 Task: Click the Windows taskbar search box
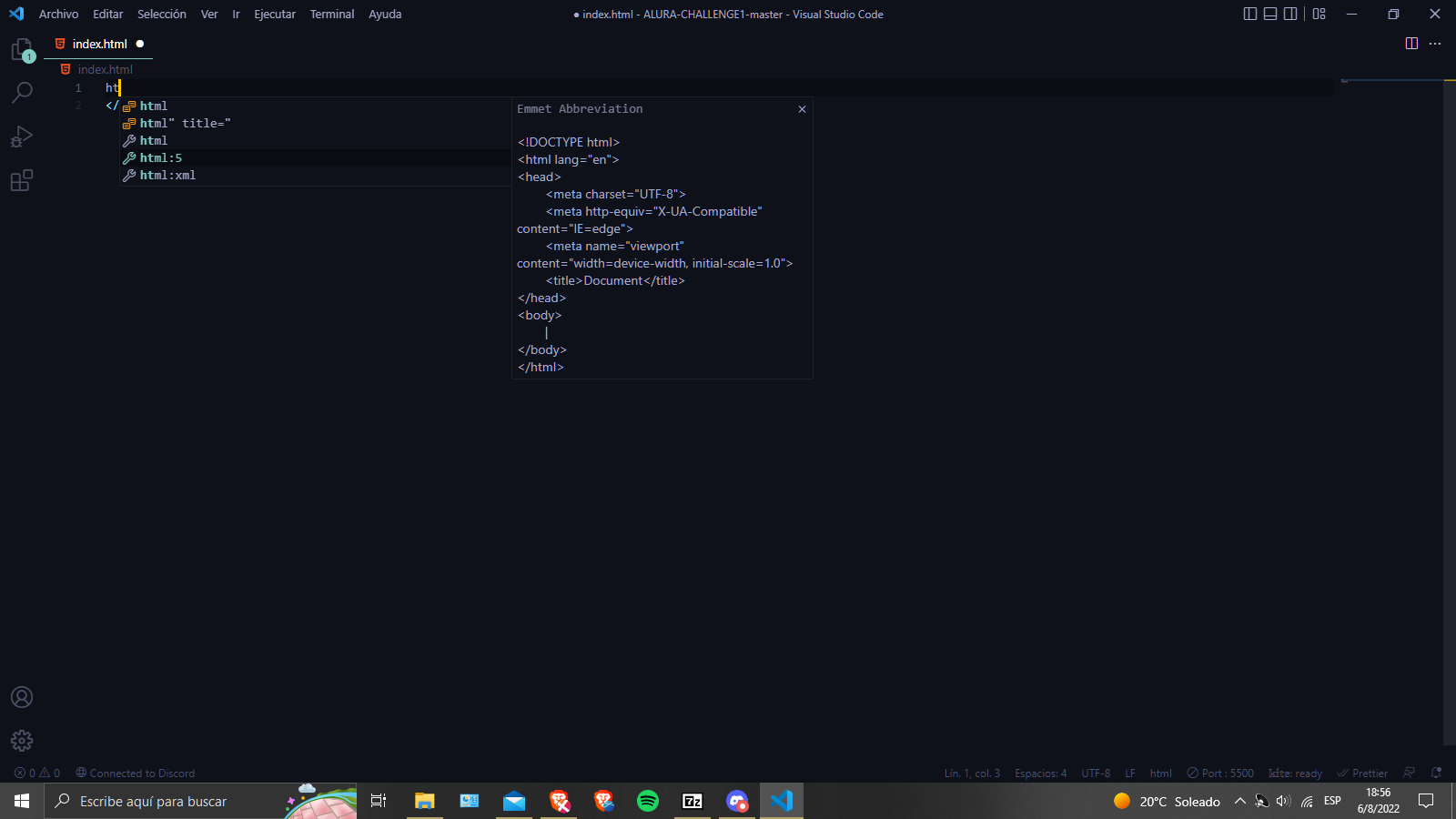pyautogui.click(x=200, y=801)
